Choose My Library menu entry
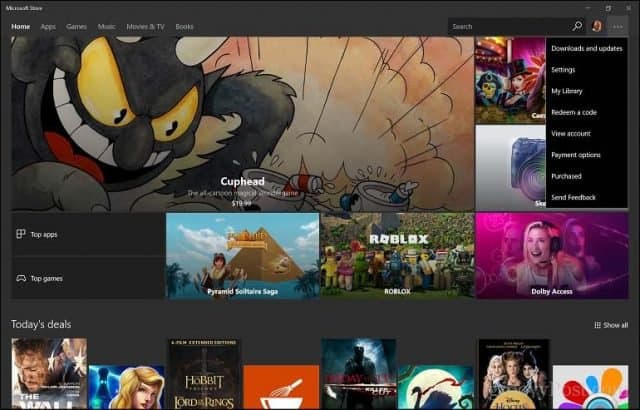 coord(587,91)
